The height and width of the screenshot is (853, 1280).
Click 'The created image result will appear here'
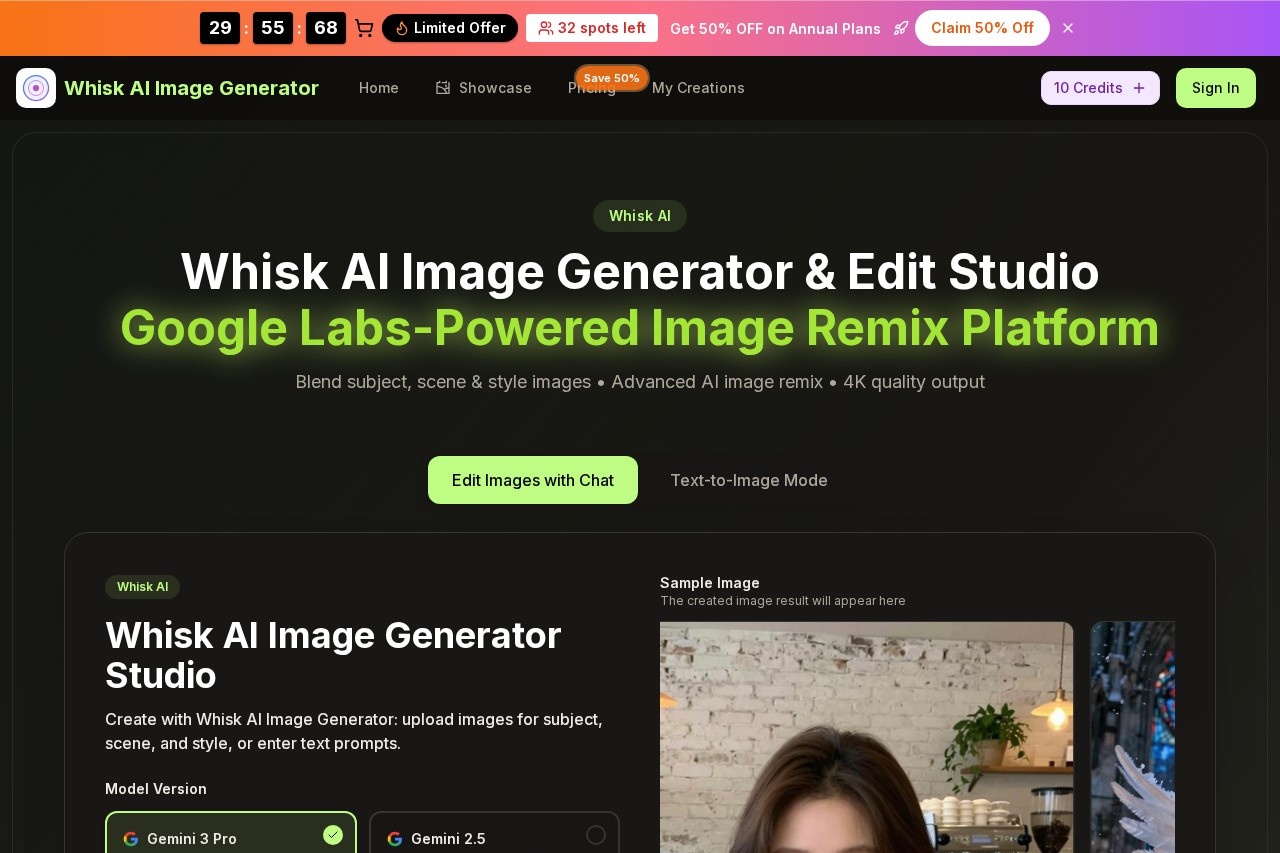coord(783,601)
